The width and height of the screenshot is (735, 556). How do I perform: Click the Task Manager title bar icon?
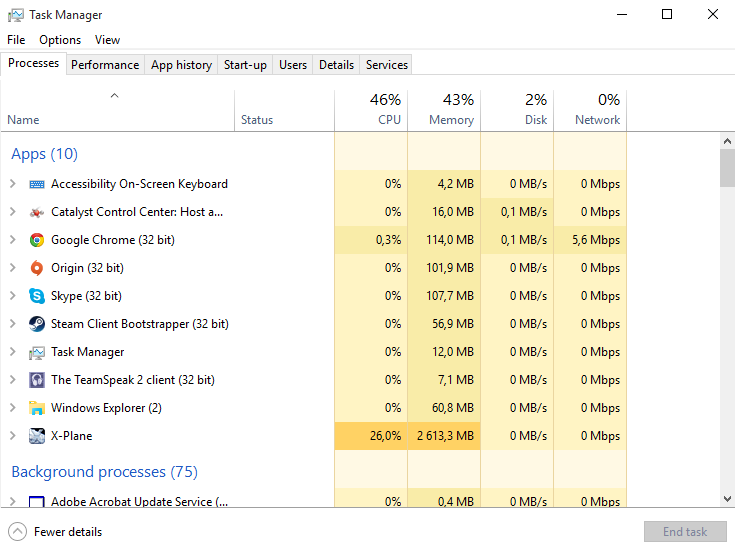point(15,15)
